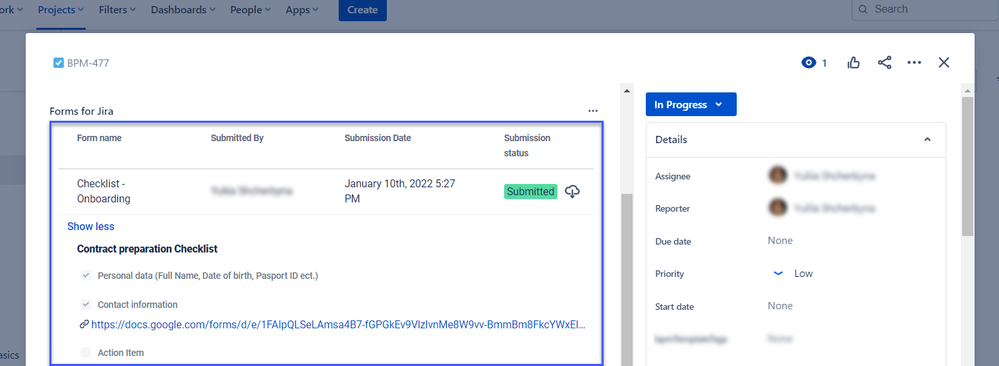Click the Contract preparation Checklist heading
999x366 pixels.
[148, 249]
